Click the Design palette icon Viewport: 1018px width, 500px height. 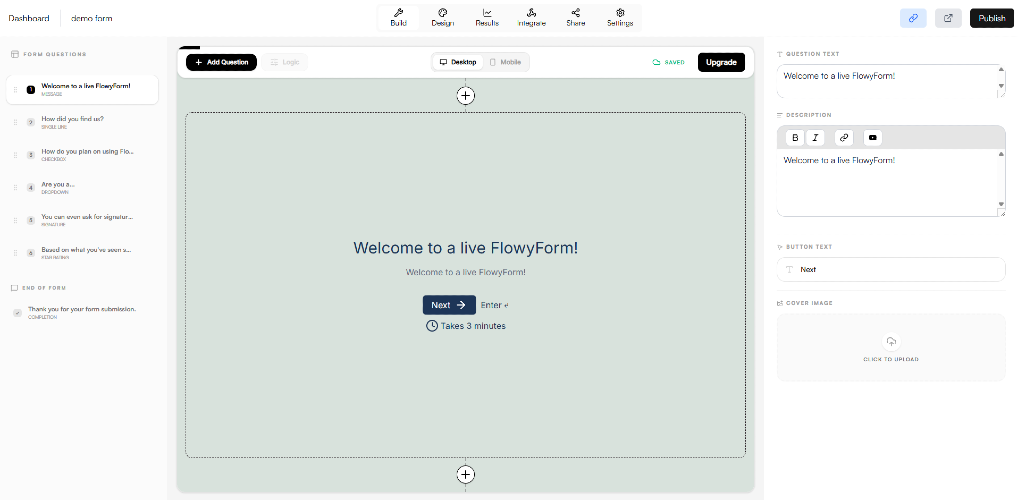tap(443, 12)
